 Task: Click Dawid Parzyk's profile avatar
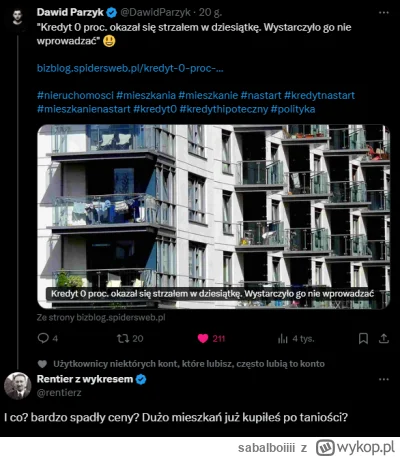[x=18, y=17]
